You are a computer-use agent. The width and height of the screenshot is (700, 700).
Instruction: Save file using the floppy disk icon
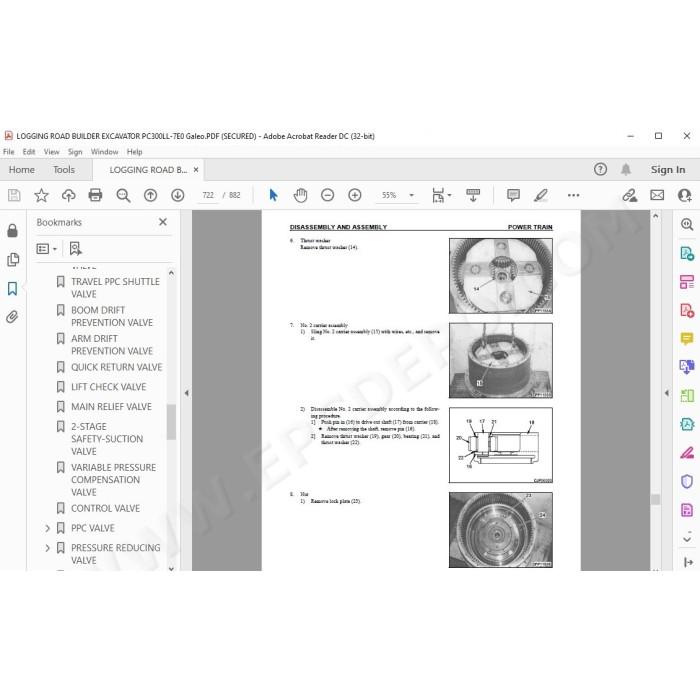[14, 195]
